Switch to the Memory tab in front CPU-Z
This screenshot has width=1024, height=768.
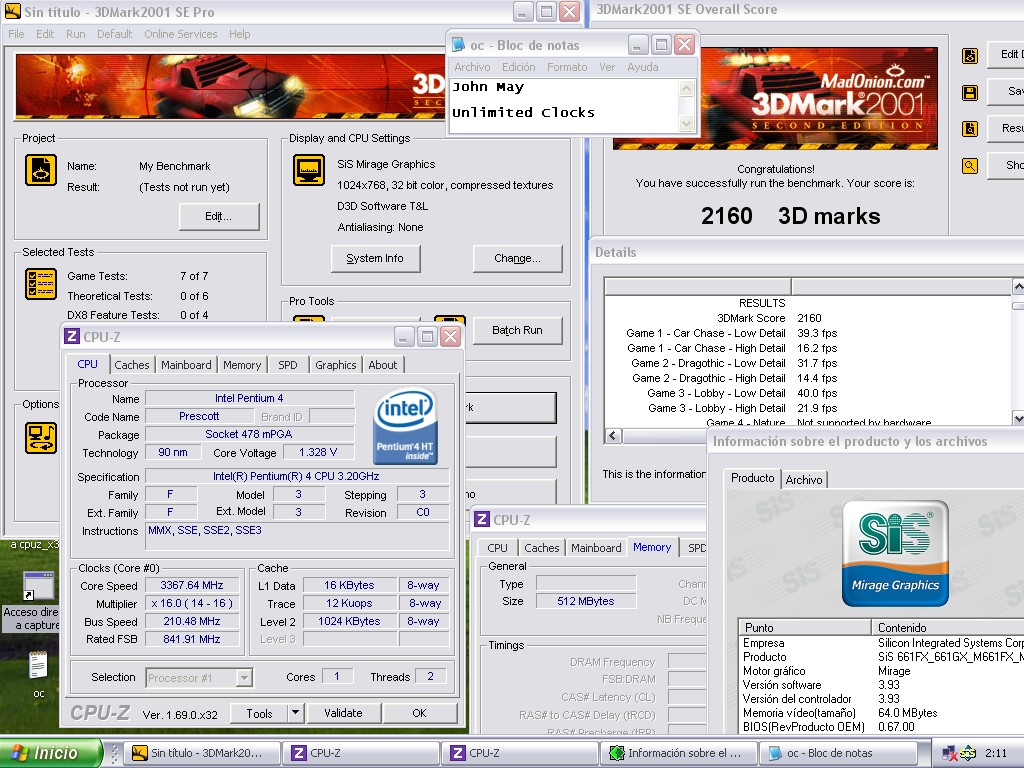(x=242, y=364)
